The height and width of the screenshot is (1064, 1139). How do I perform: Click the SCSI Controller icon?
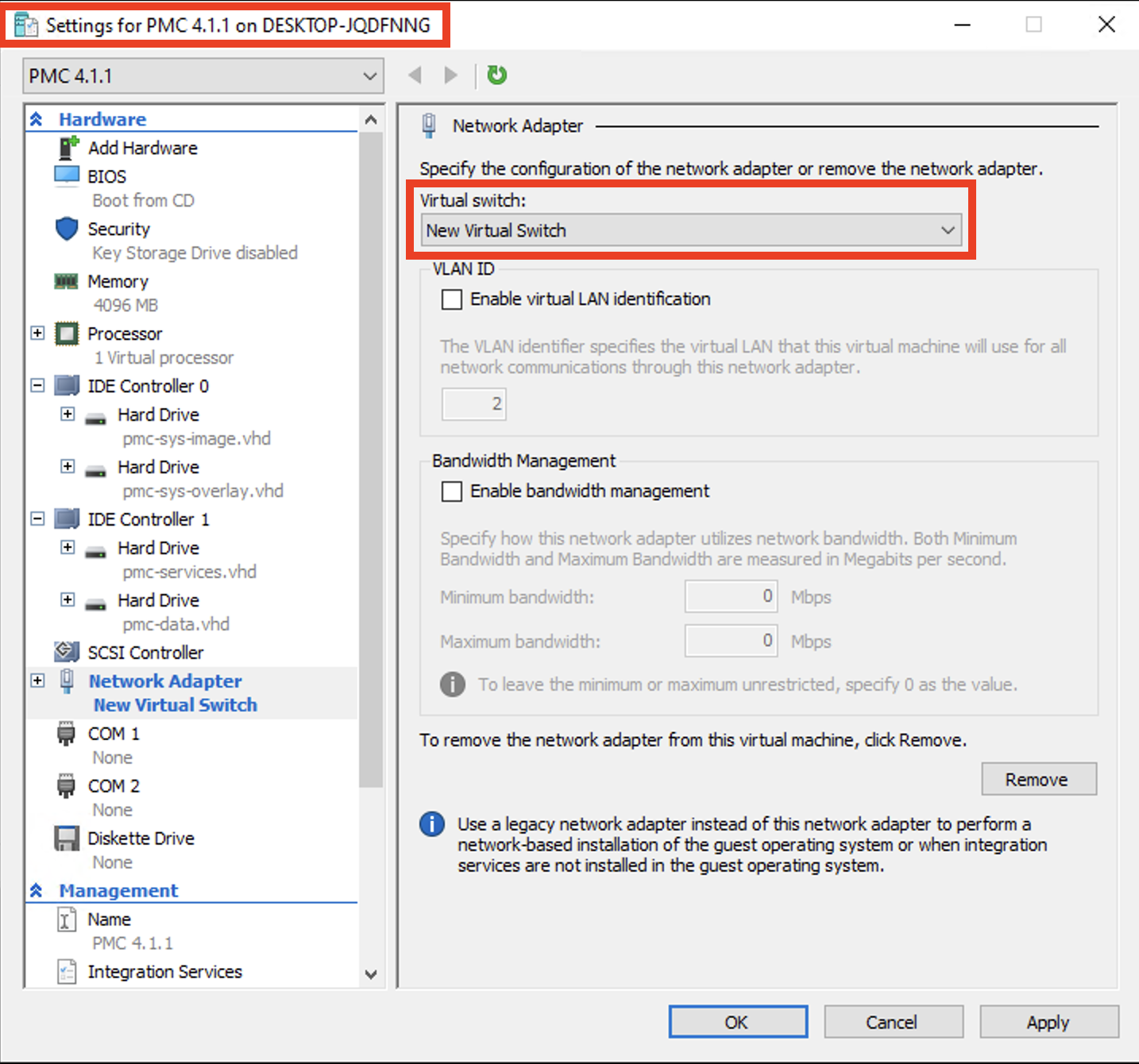coord(67,652)
